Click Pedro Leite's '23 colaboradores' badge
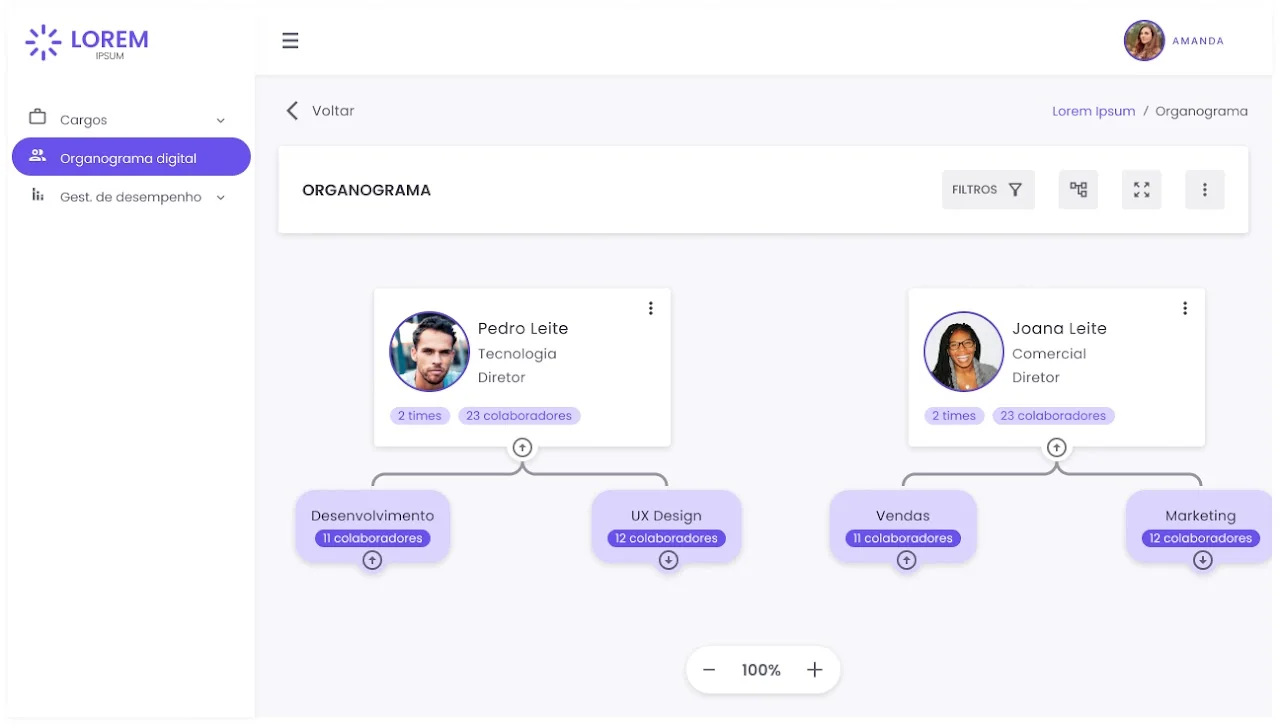 (519, 416)
